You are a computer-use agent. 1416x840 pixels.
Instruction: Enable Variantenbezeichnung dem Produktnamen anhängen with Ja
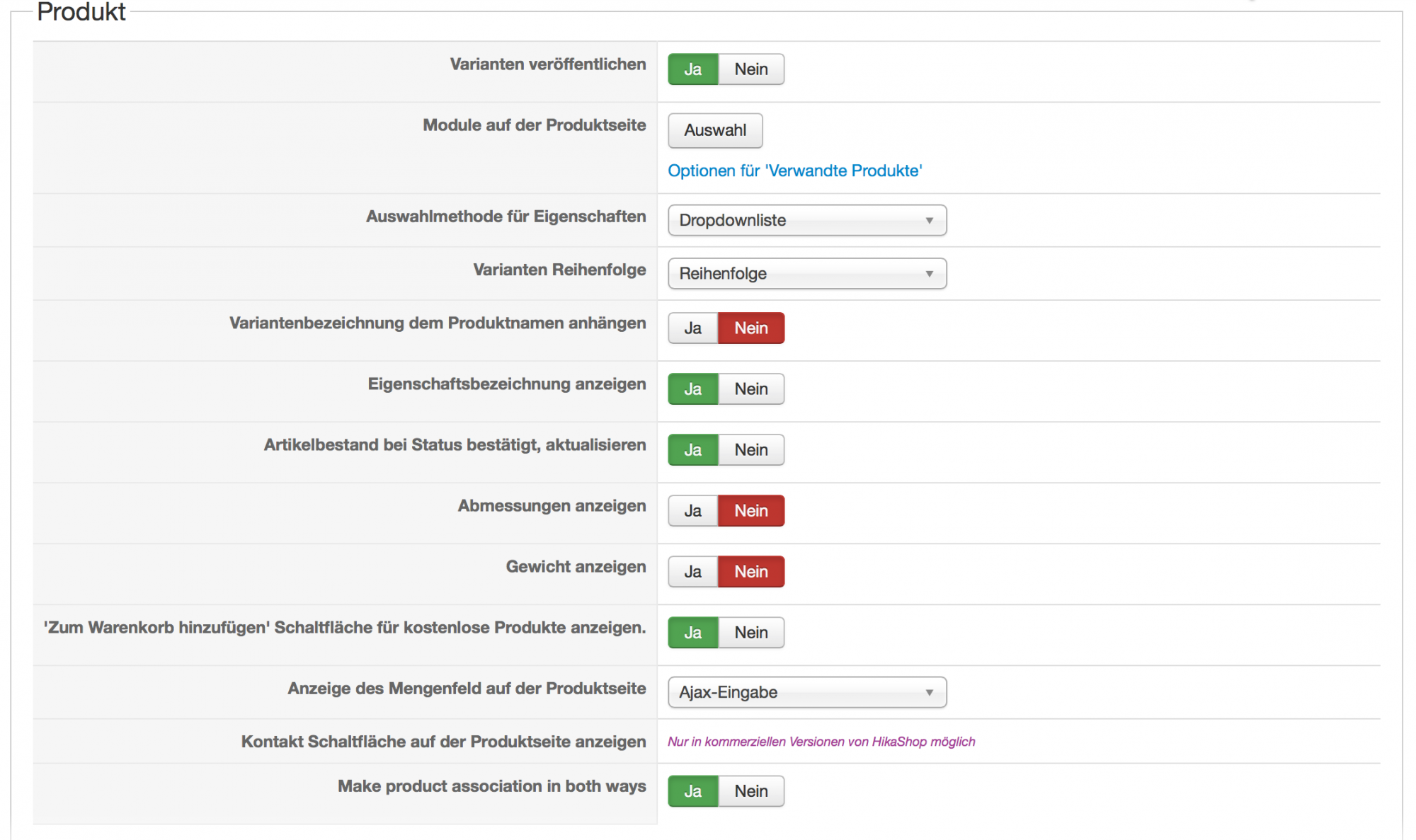click(x=692, y=328)
